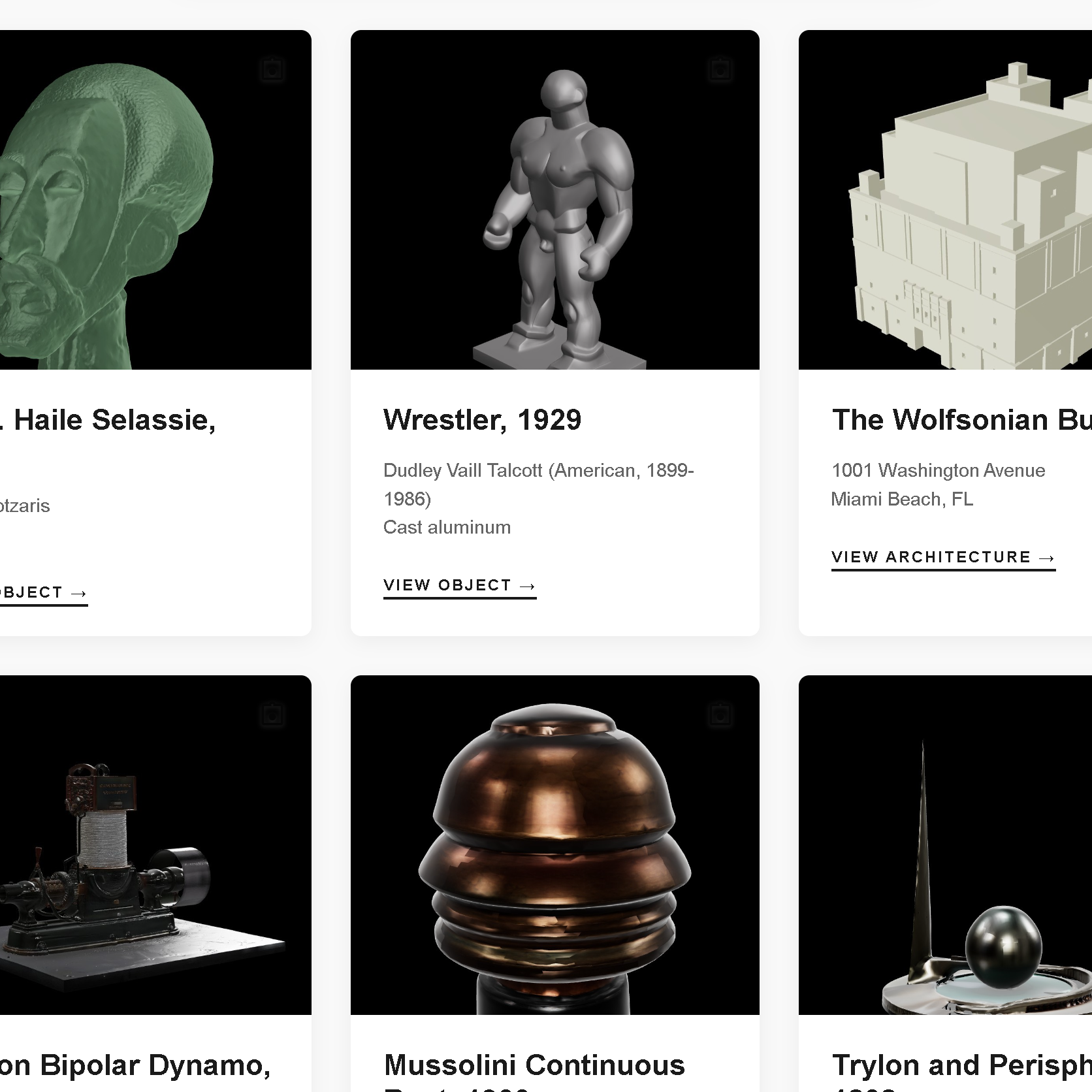Open the bronze Mussolini Continuous sculpture image
Viewport: 1092px width, 1092px height.
point(554,849)
